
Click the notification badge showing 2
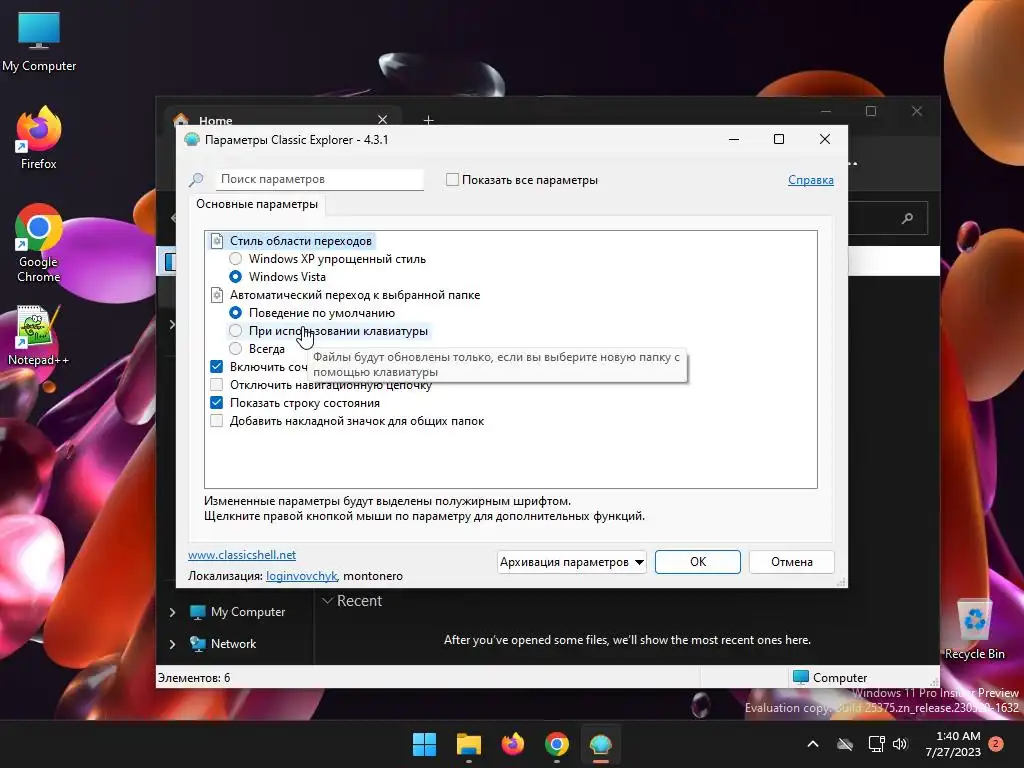996,744
